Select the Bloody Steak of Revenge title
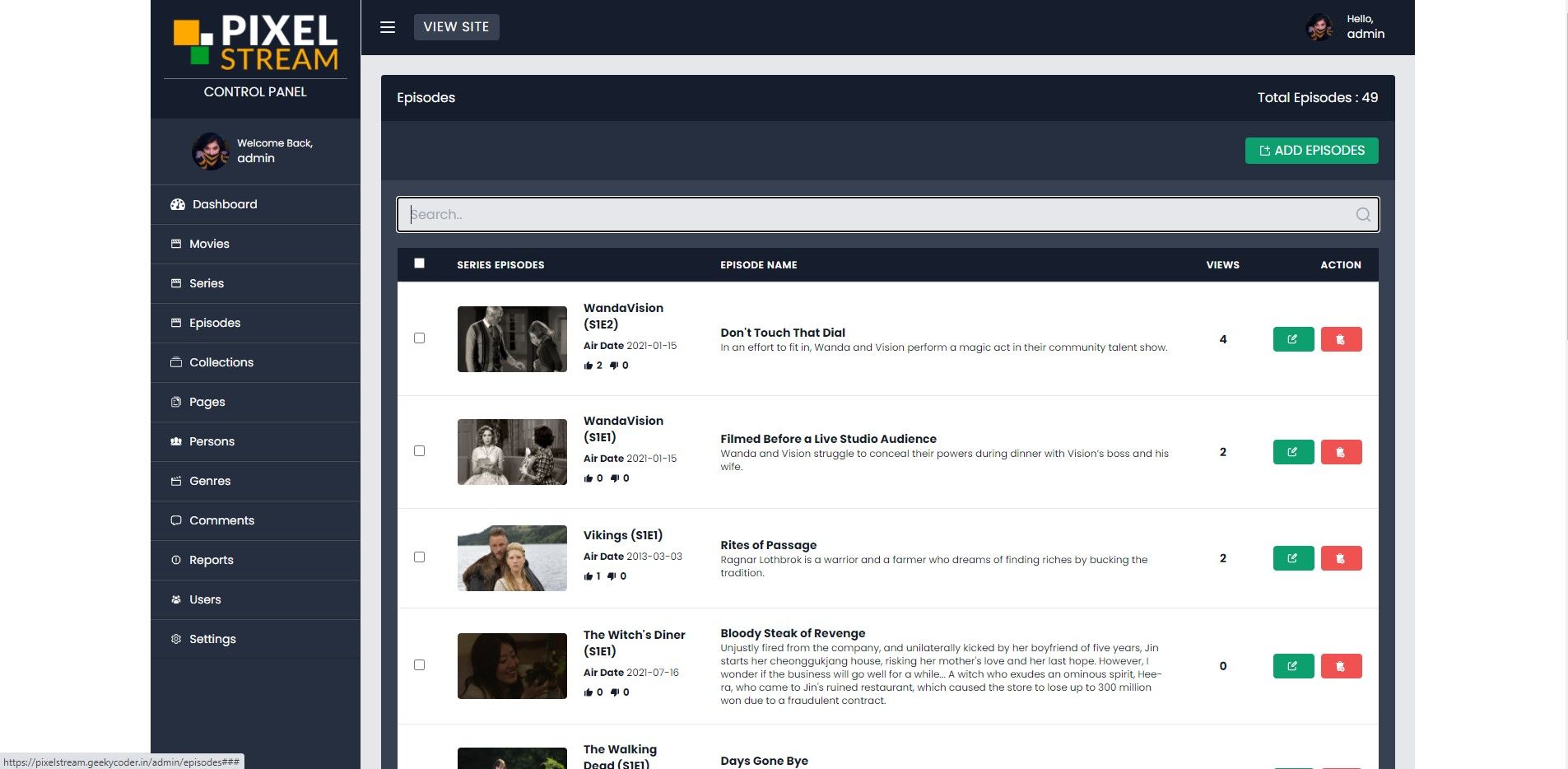 tap(793, 633)
